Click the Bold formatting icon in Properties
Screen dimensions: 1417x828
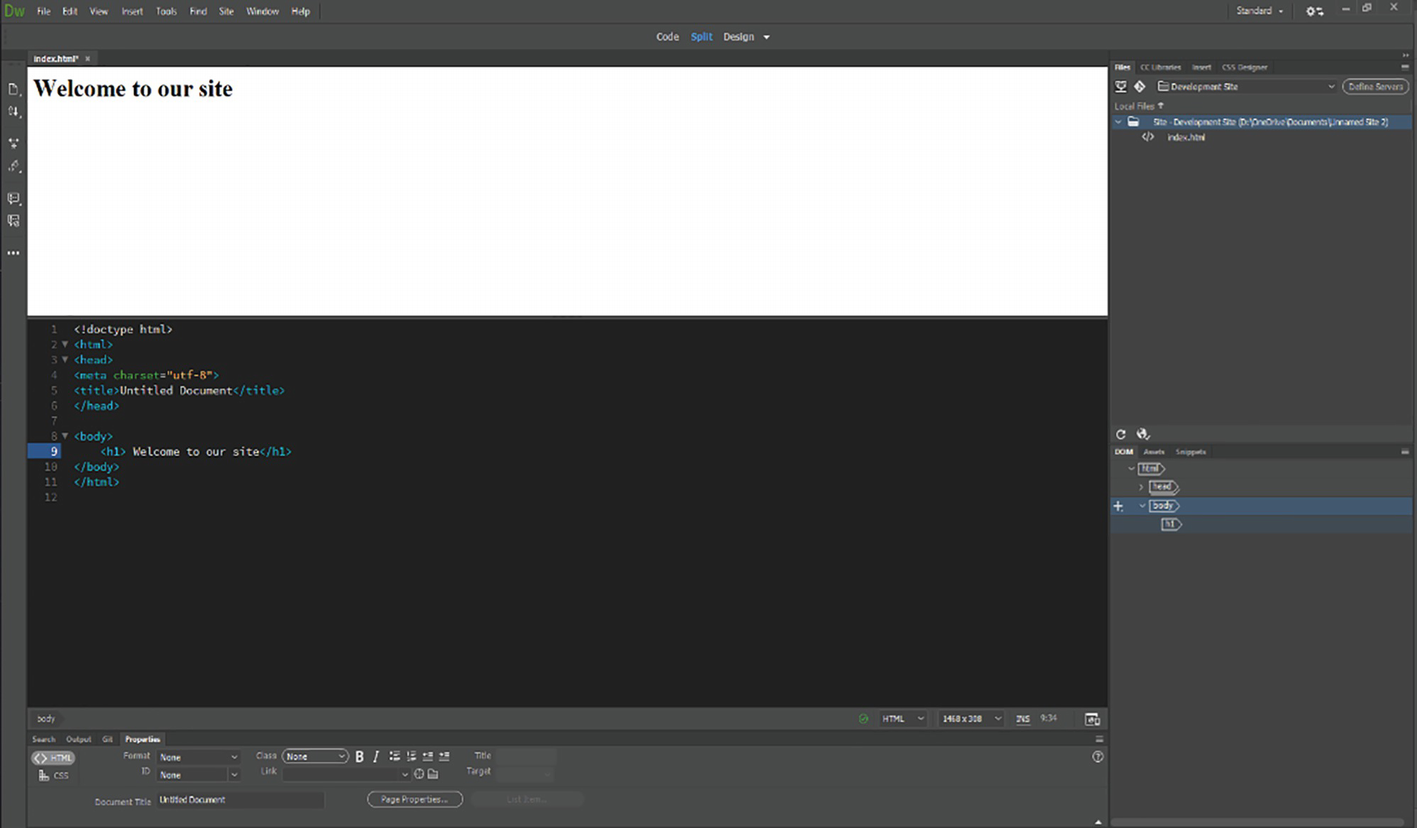tap(360, 757)
